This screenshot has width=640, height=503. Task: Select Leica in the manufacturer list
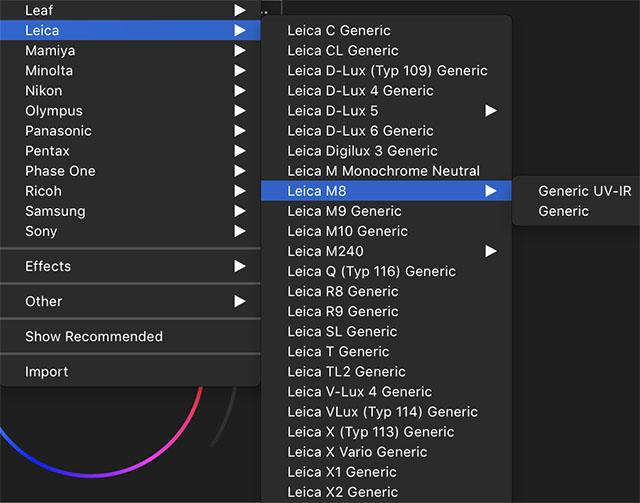(130, 30)
